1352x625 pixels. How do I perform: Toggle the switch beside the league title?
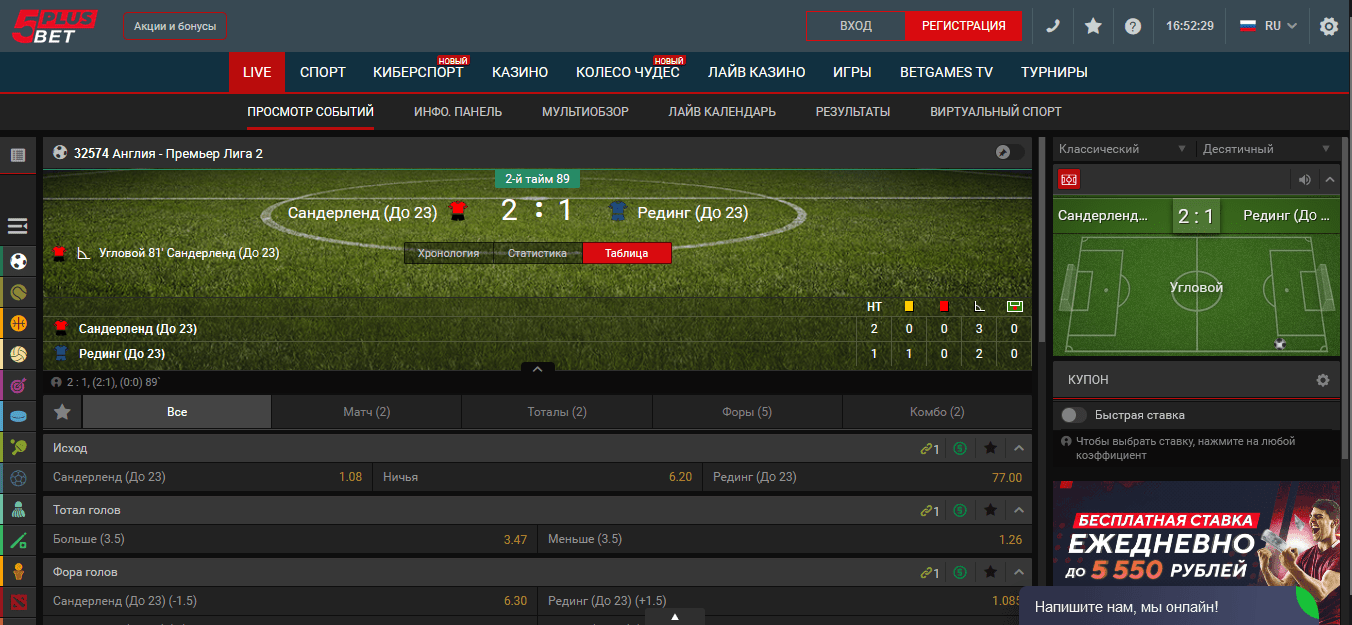point(1010,152)
